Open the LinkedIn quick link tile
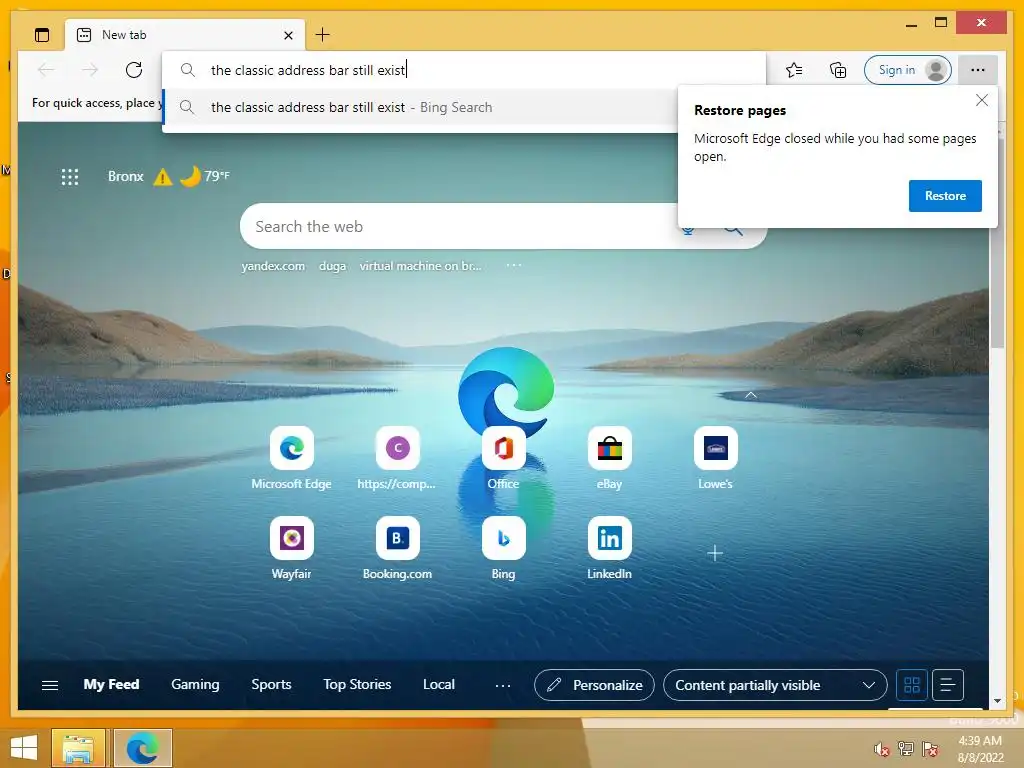1024x768 pixels. pyautogui.click(x=609, y=548)
